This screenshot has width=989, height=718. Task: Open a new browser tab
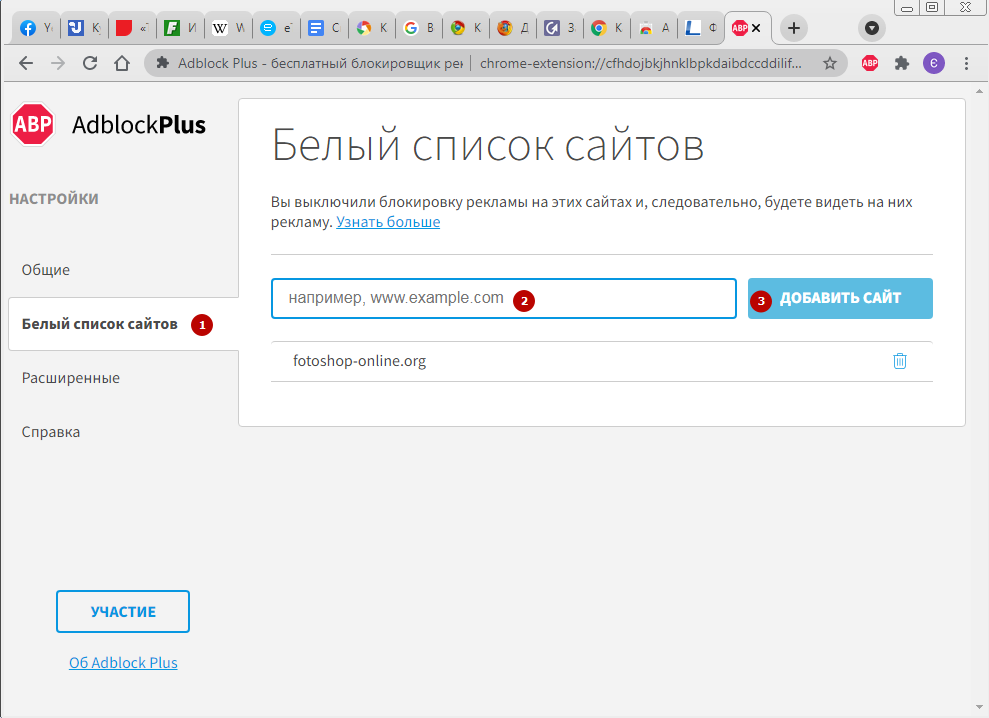[x=793, y=28]
